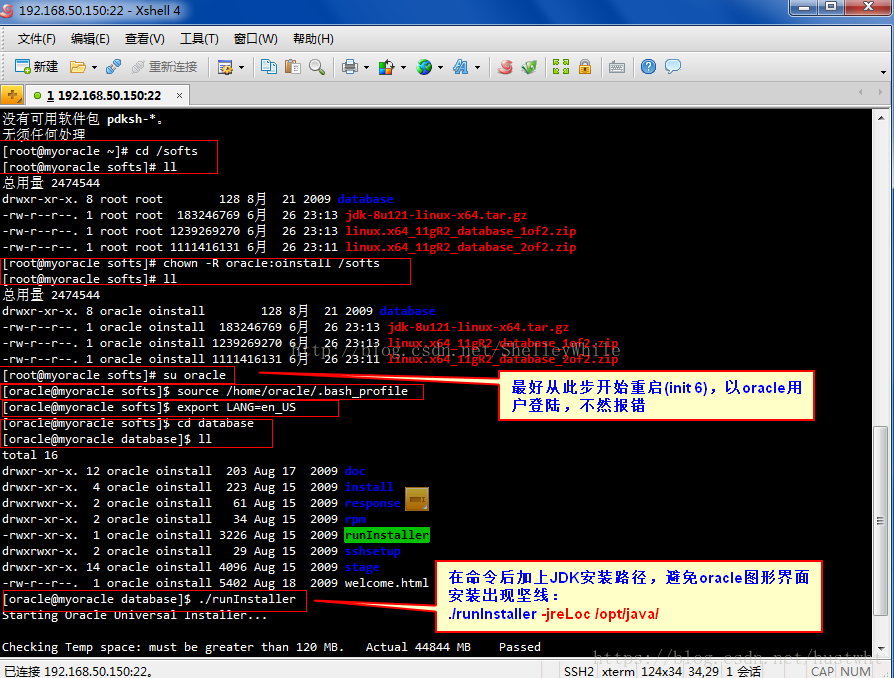Click the find magnifier icon
This screenshot has width=894, height=678.
(317, 67)
